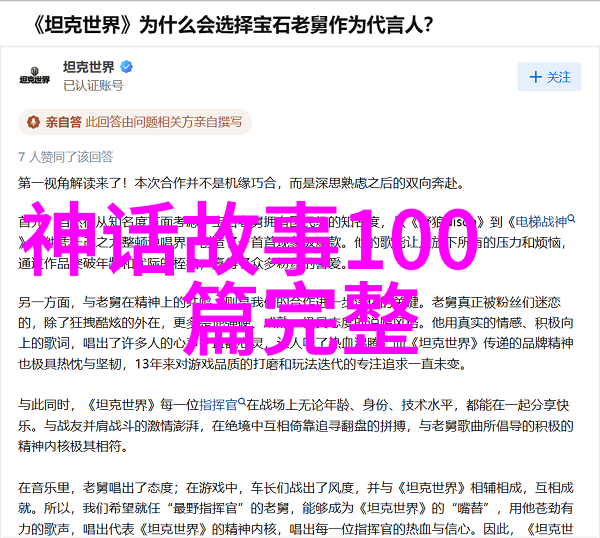Open the 坦克世界 author name
The image size is (600, 538).
coord(88,67)
